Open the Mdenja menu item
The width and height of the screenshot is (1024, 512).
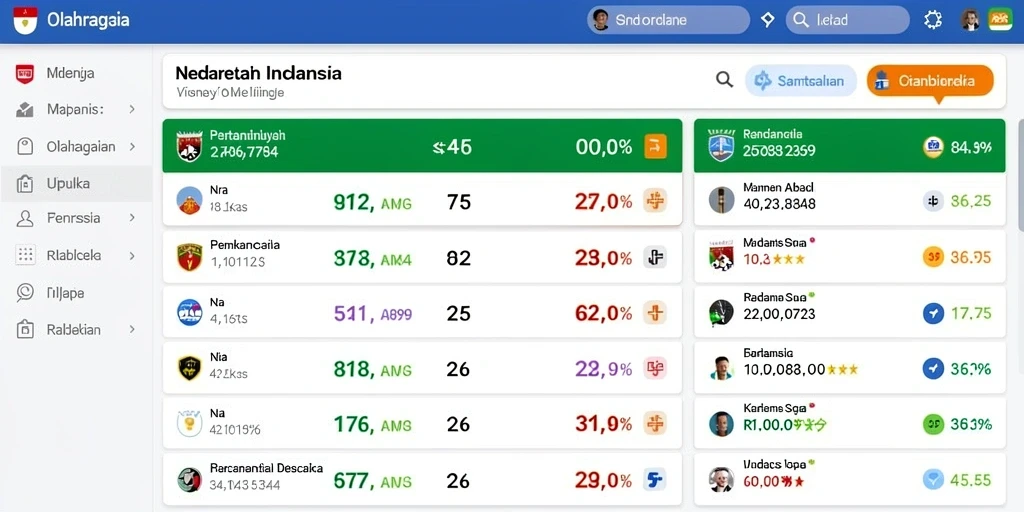point(76,73)
